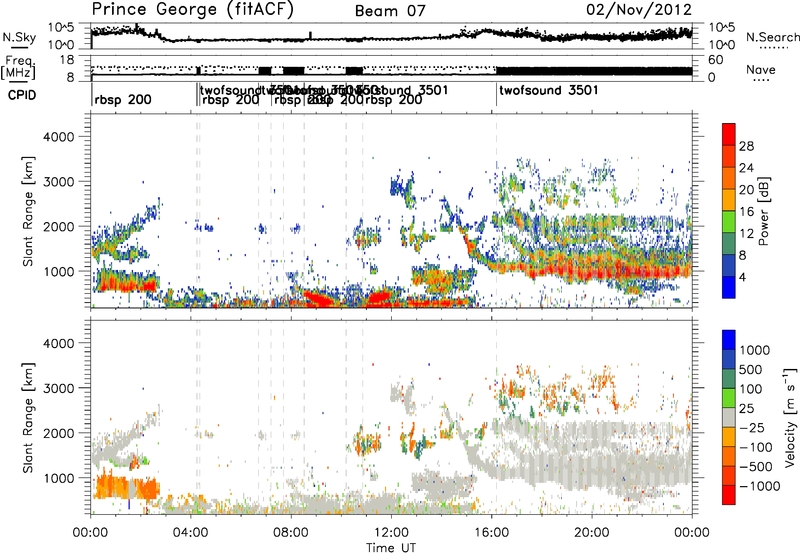Click the '16' tick on power colorbar
The image size is (800, 554).
pos(746,212)
